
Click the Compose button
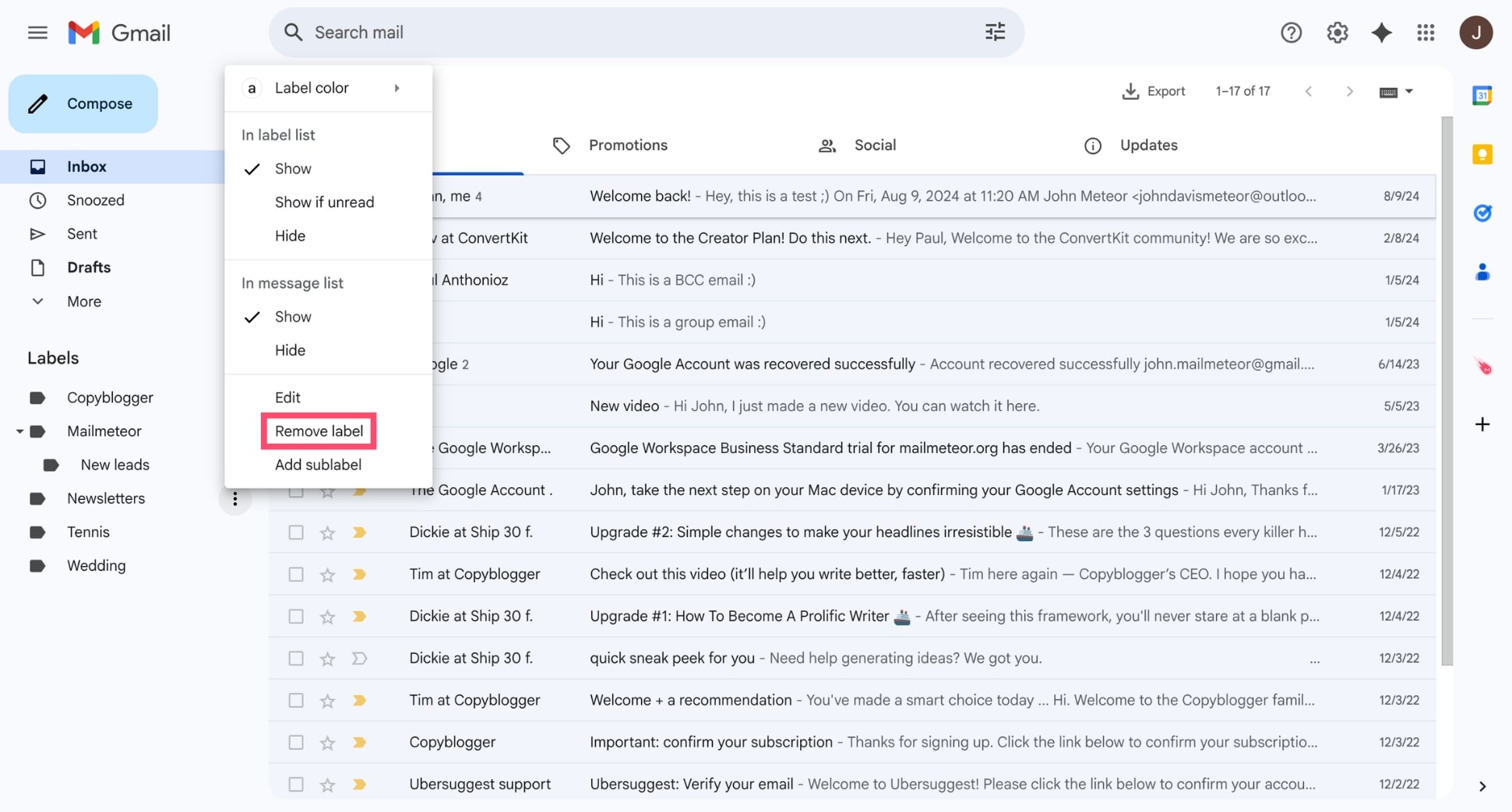pos(83,104)
